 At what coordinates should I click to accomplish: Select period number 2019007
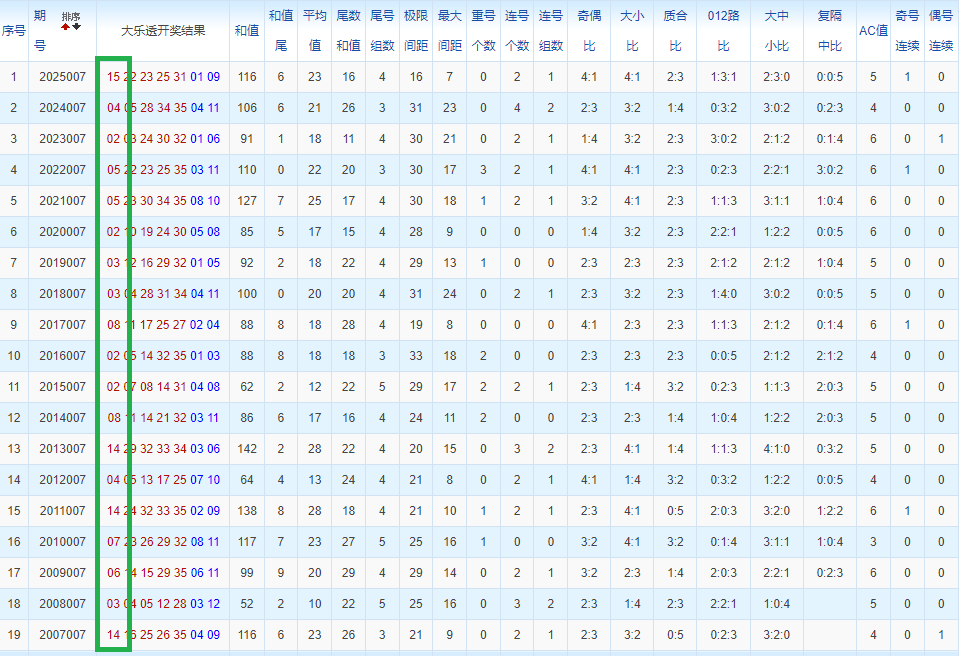tap(62, 263)
